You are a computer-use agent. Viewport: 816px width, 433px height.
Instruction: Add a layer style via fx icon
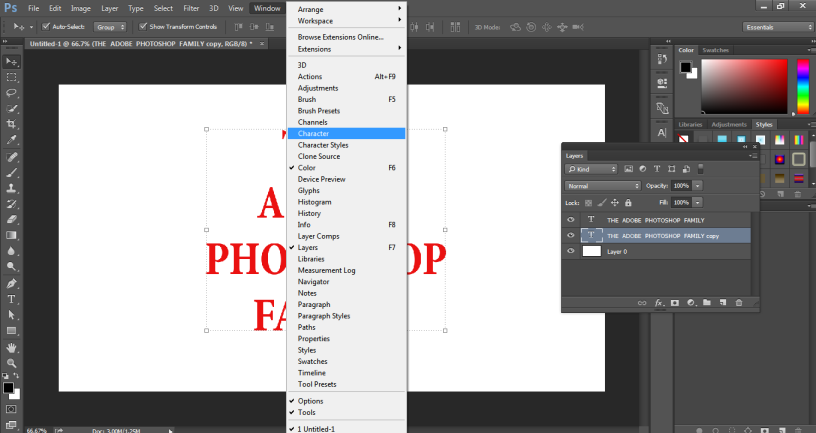pyautogui.click(x=658, y=303)
